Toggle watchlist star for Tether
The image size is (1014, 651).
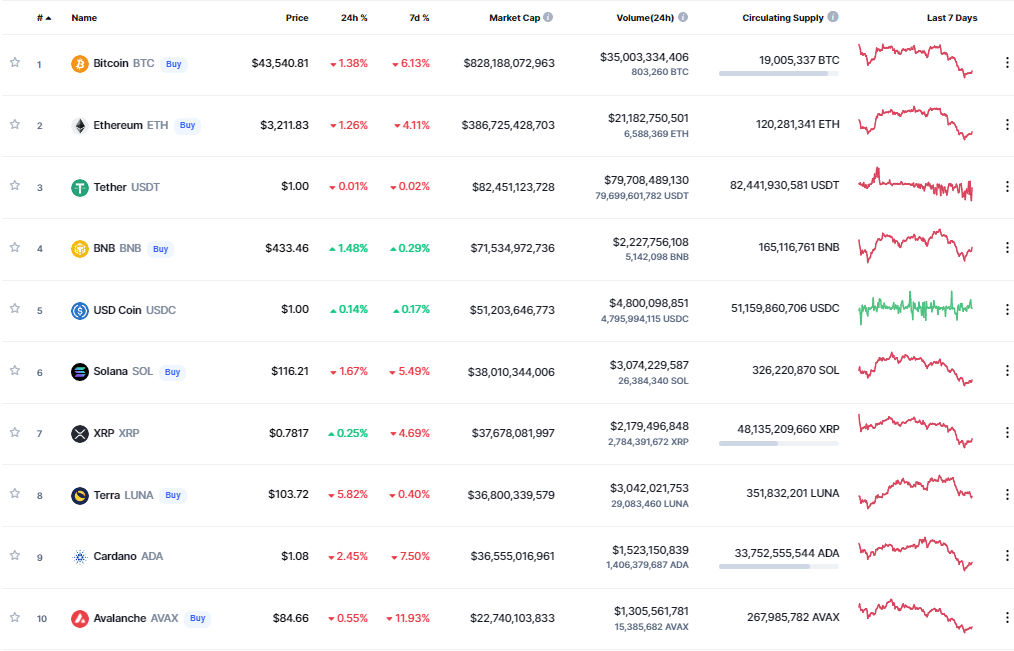point(15,186)
